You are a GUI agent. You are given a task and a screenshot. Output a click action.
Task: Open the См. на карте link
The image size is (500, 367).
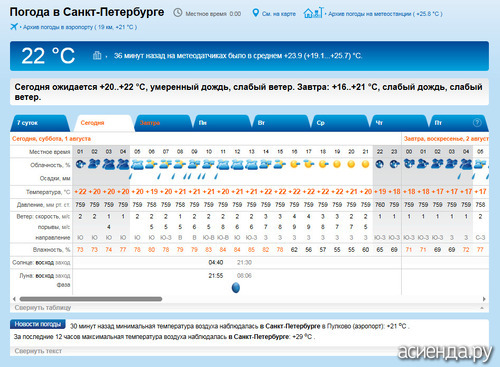pyautogui.click(x=279, y=14)
